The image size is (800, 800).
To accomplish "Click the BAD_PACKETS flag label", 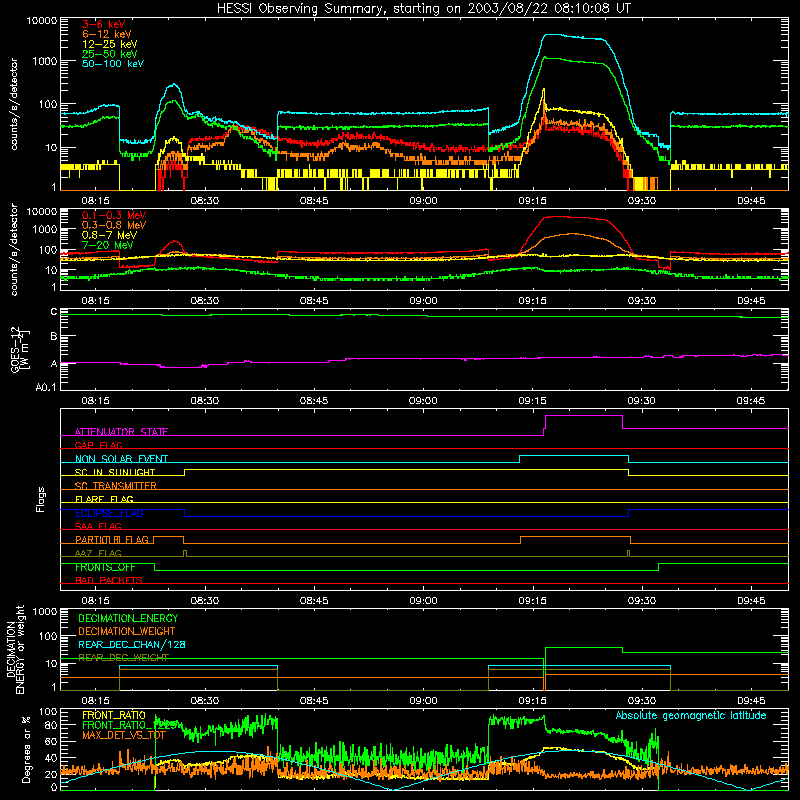I will [109, 580].
